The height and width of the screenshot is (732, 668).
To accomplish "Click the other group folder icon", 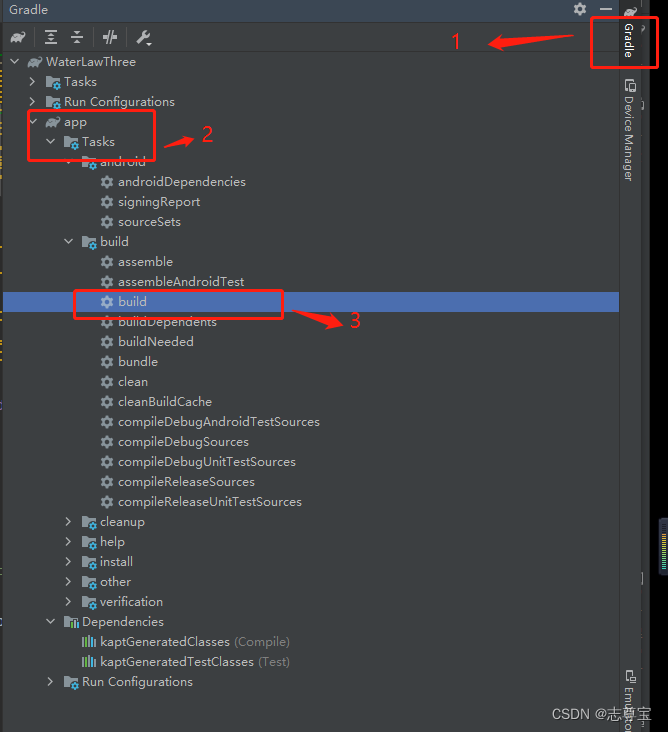I will click(89, 583).
